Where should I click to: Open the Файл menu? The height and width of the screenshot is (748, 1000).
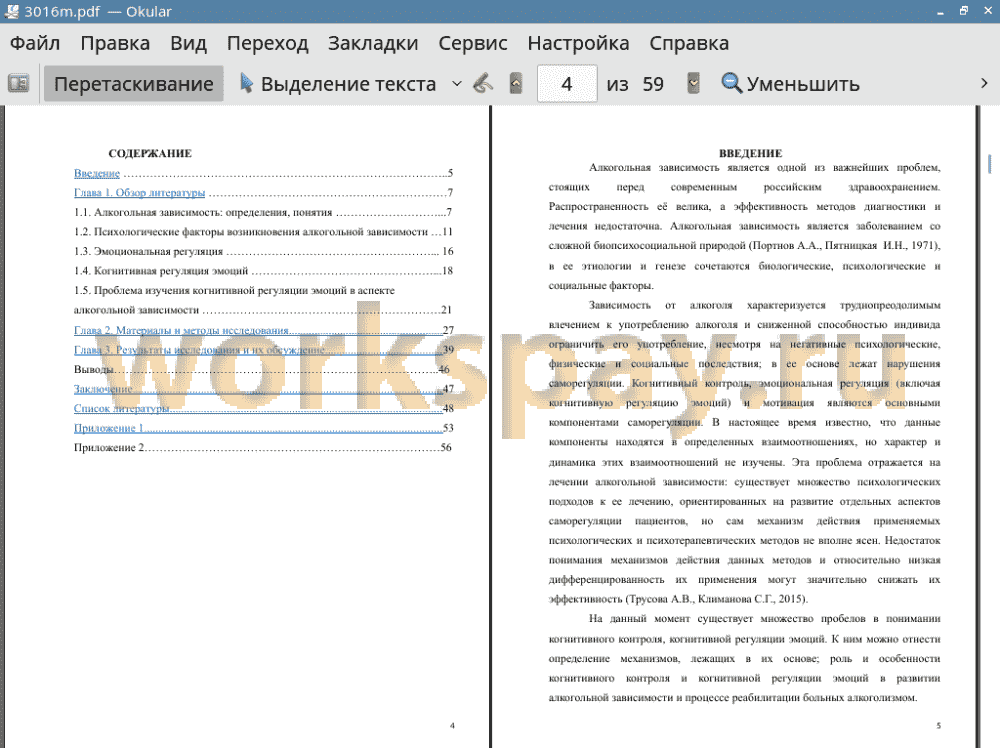35,43
